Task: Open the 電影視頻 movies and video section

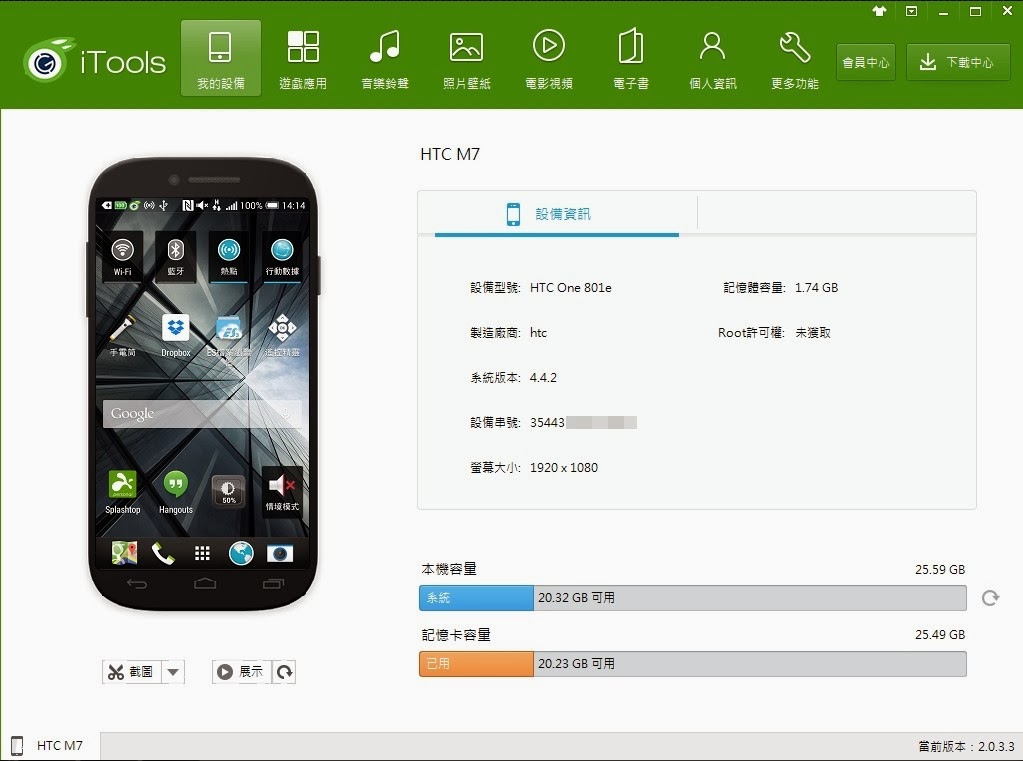Action: point(548,57)
